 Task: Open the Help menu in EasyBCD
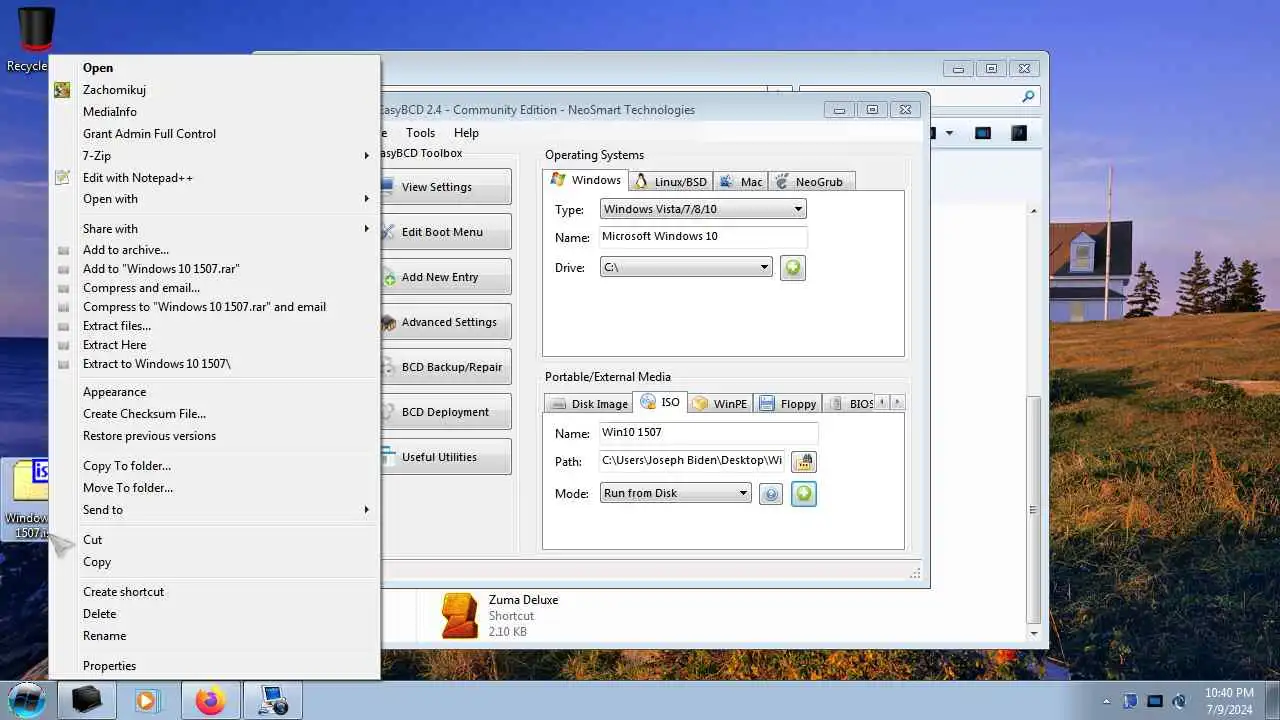pos(466,133)
